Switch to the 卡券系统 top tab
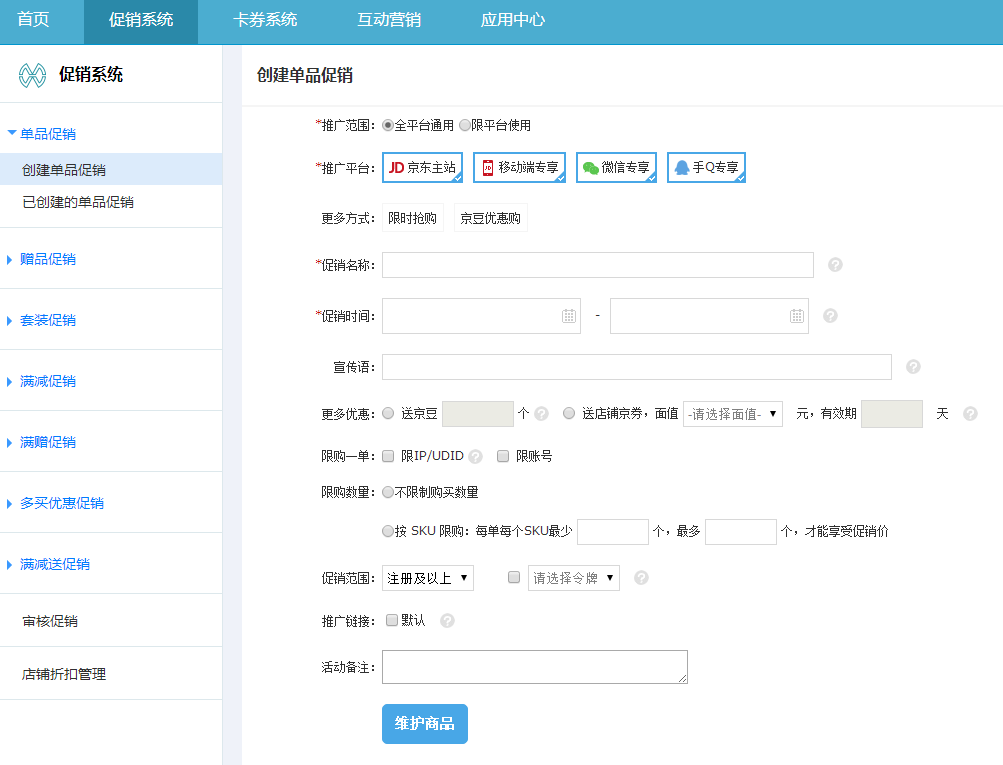Screen dimensions: 1003x765 click(265, 20)
